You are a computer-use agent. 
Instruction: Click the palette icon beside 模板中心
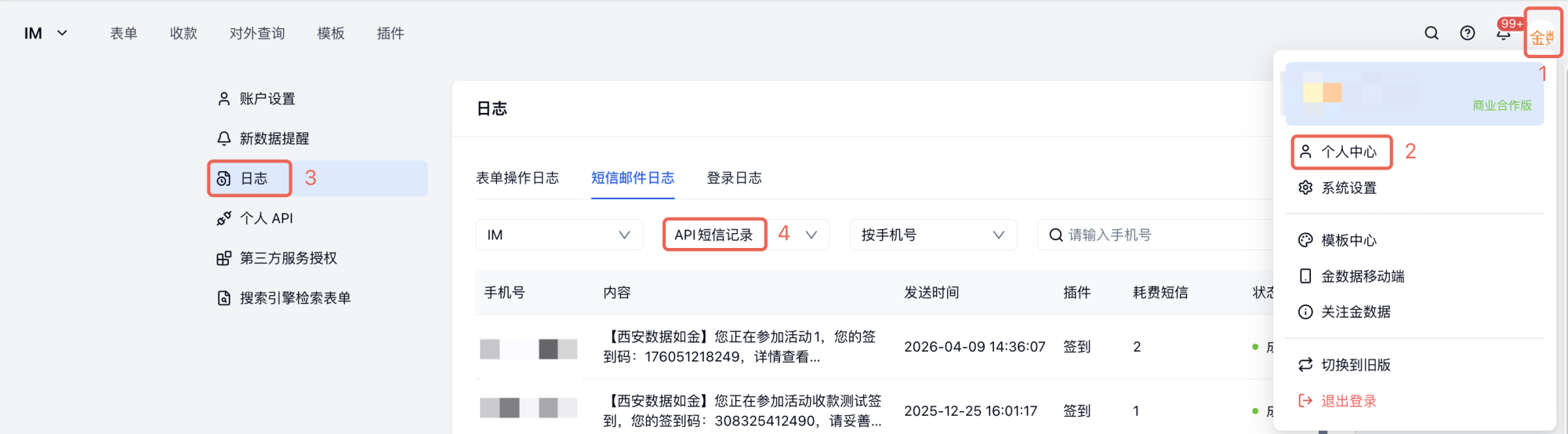click(1305, 240)
